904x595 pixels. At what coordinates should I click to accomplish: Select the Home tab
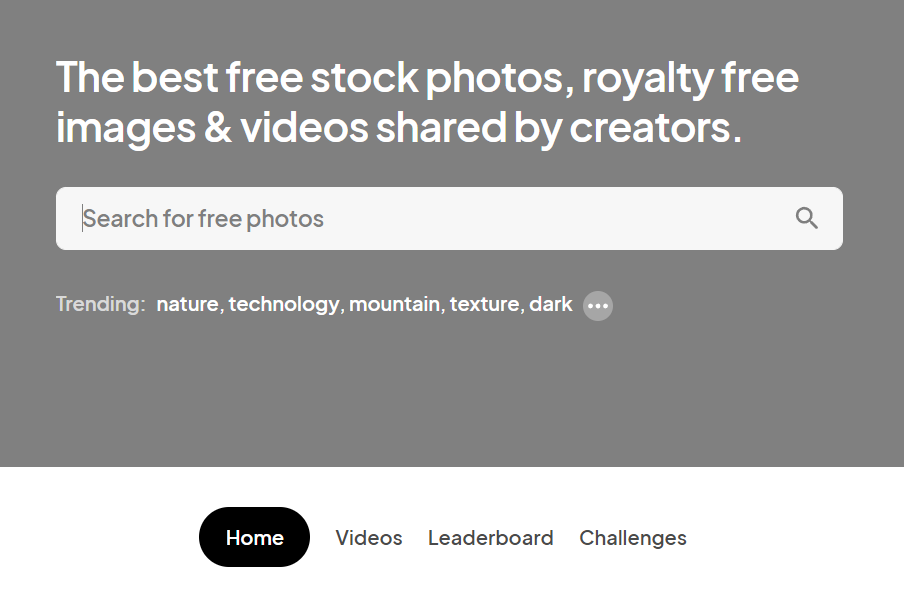coord(254,537)
